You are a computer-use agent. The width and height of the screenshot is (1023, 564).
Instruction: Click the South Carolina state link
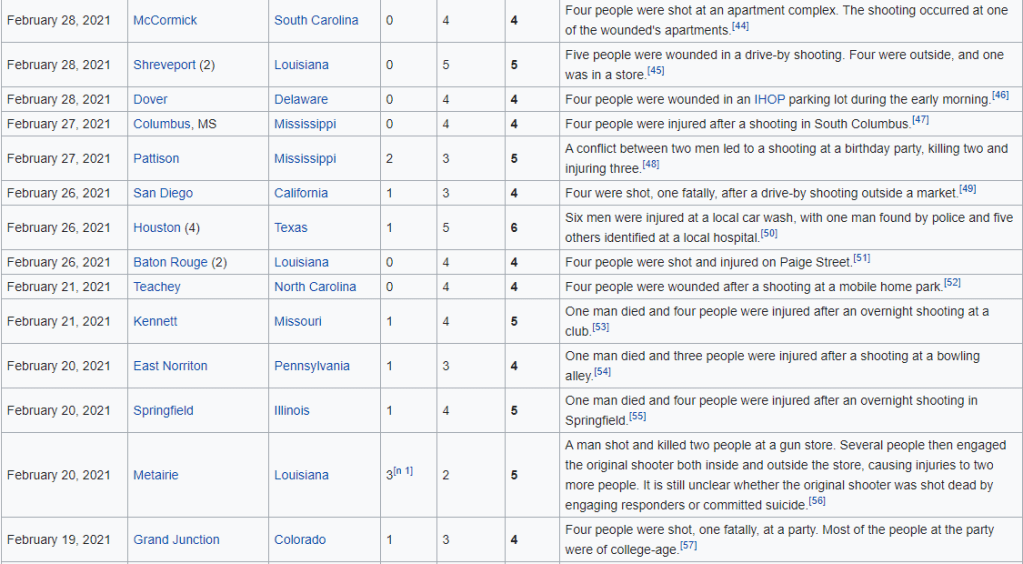pyautogui.click(x=316, y=20)
